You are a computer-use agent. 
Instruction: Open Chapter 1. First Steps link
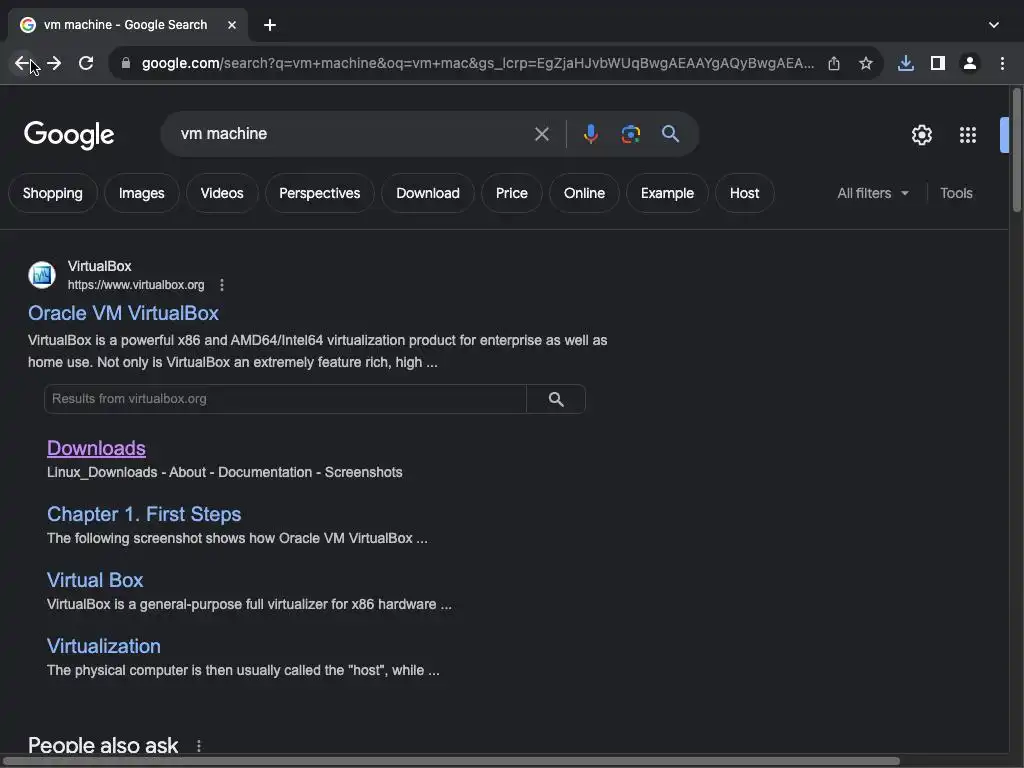pyautogui.click(x=144, y=514)
